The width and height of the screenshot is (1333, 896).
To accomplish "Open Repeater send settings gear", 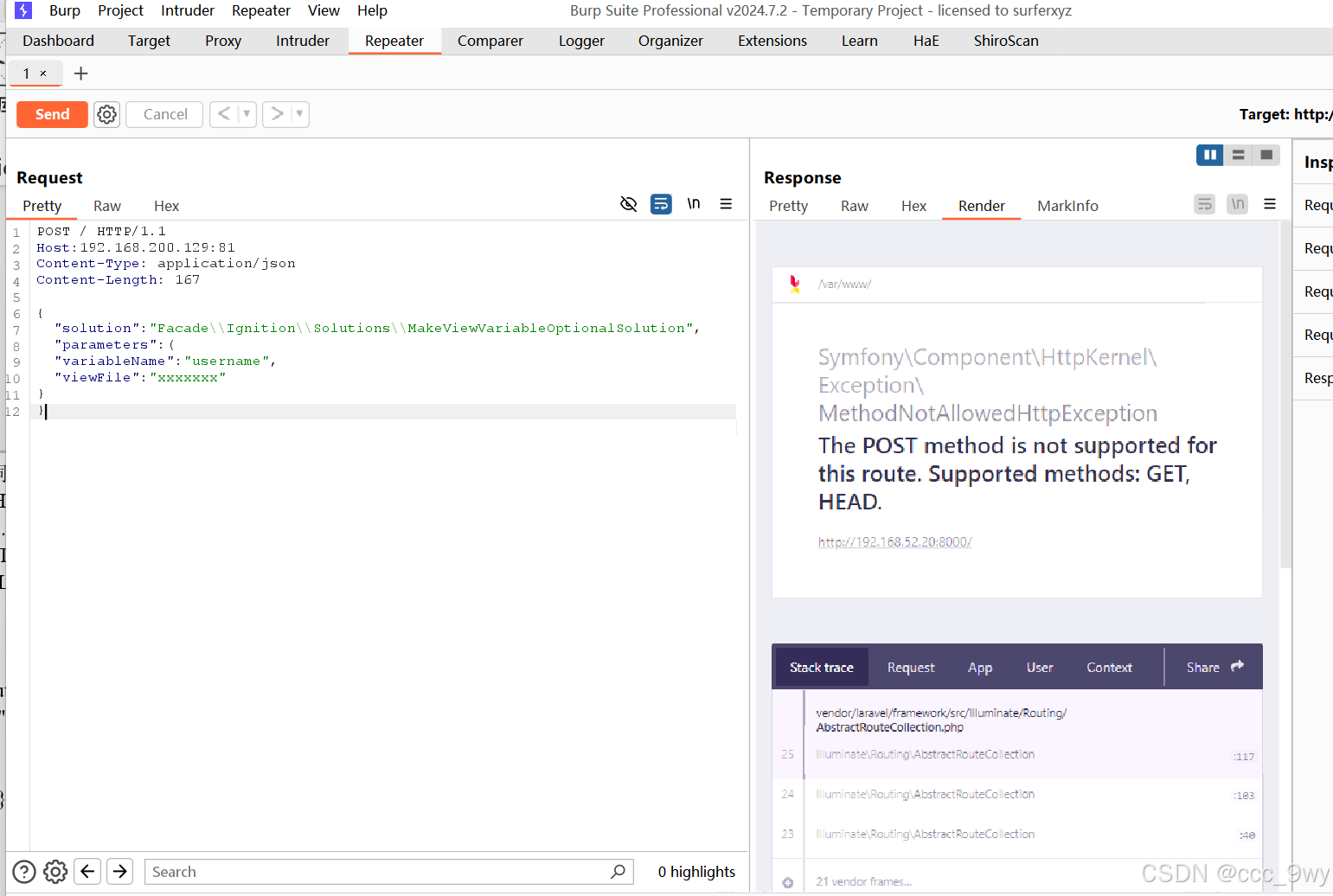I will click(107, 114).
